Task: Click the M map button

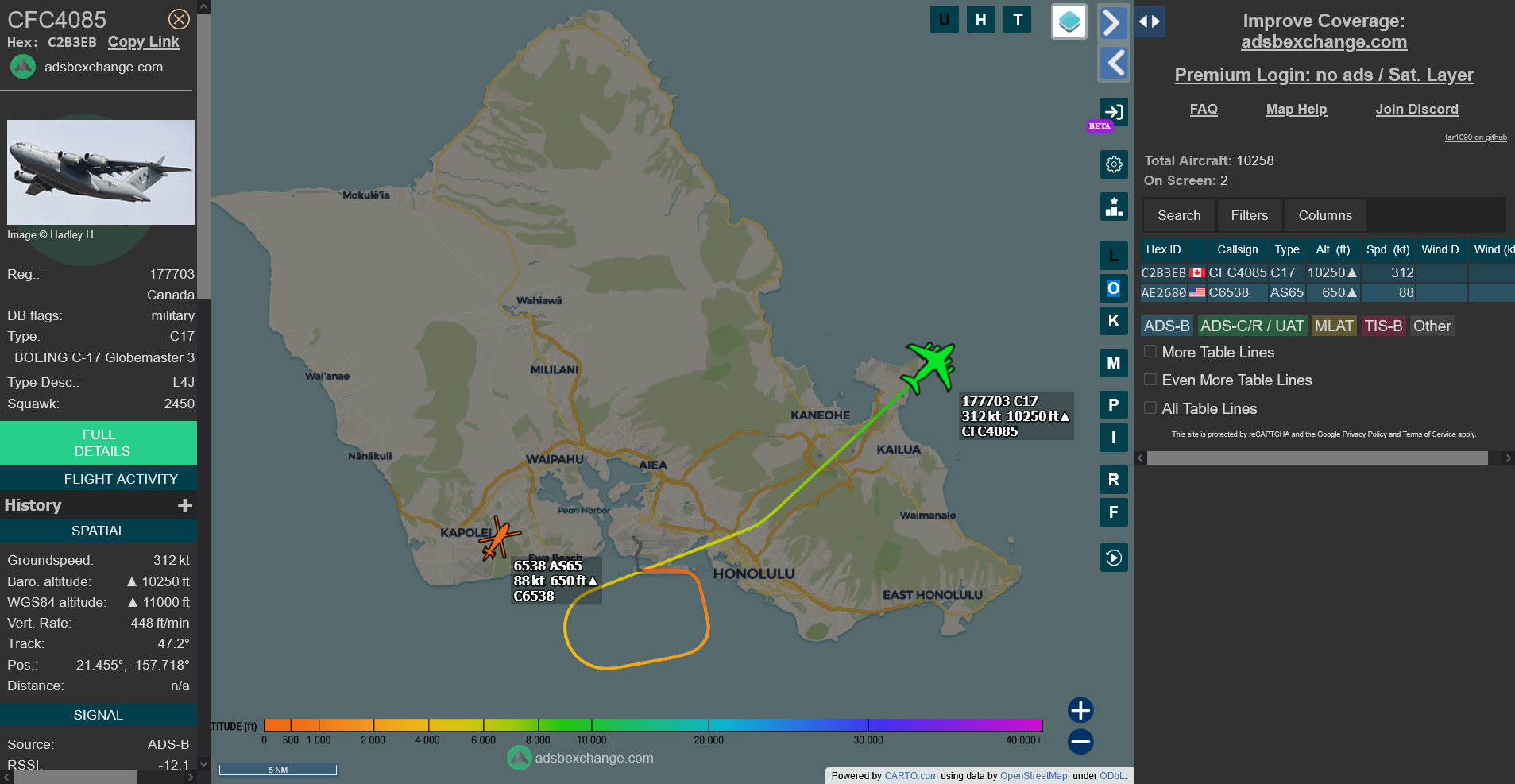Action: [x=1114, y=363]
